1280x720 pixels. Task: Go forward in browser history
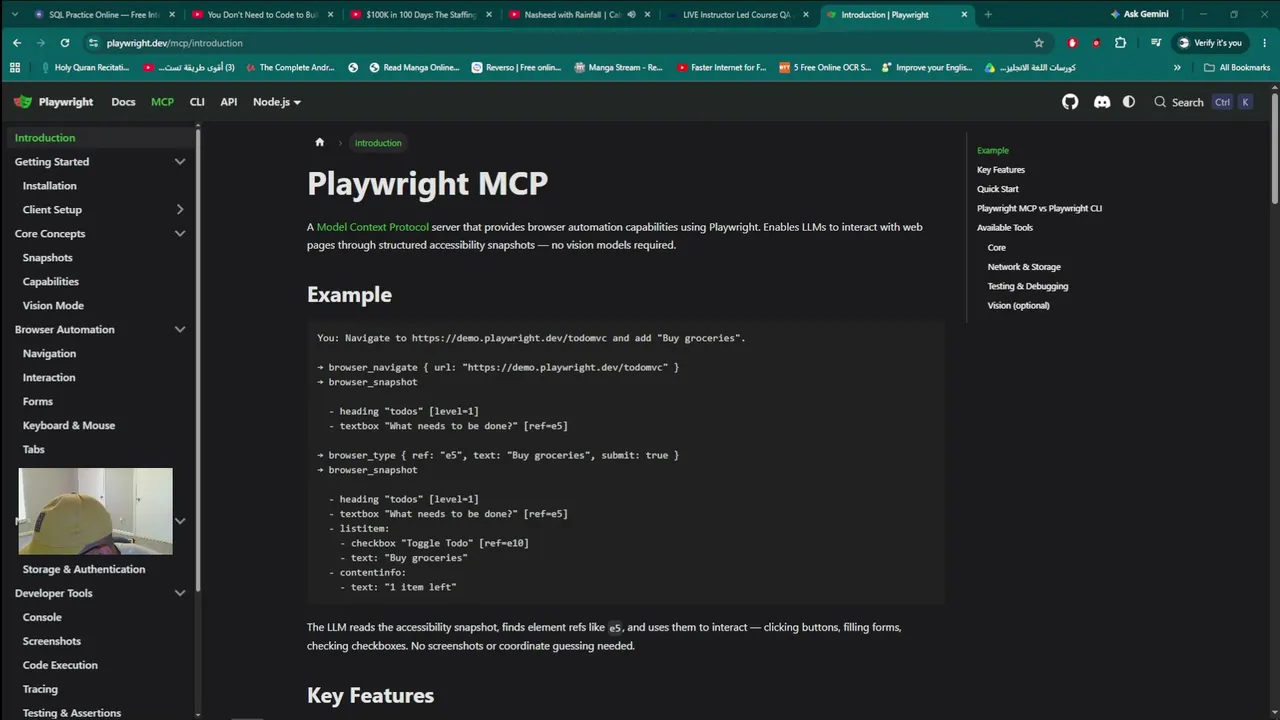40,43
